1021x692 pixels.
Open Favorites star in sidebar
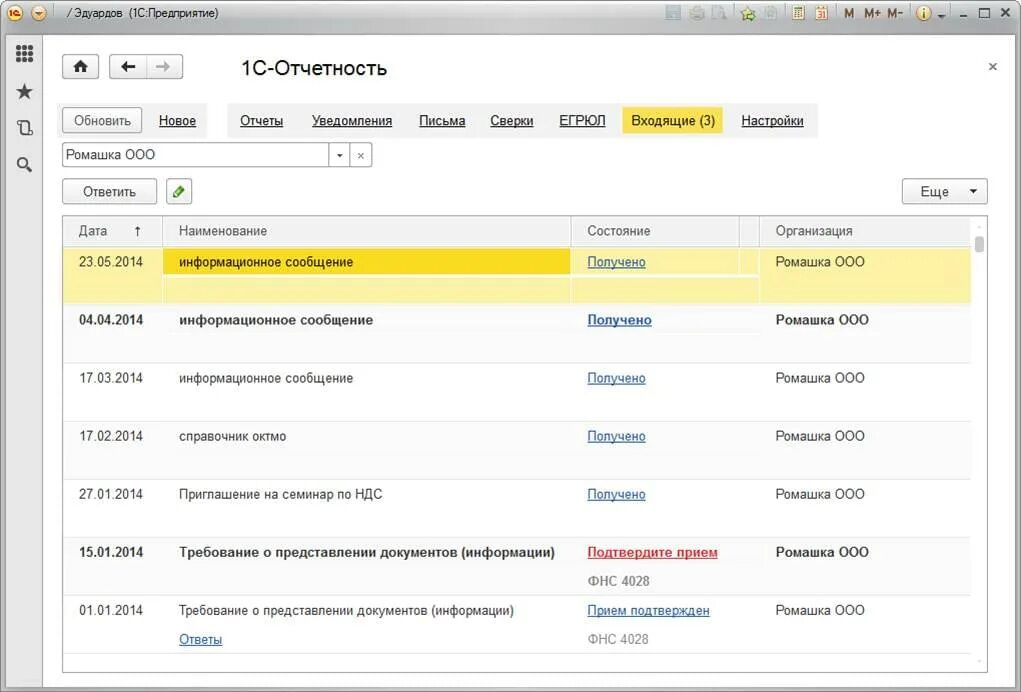pyautogui.click(x=24, y=91)
